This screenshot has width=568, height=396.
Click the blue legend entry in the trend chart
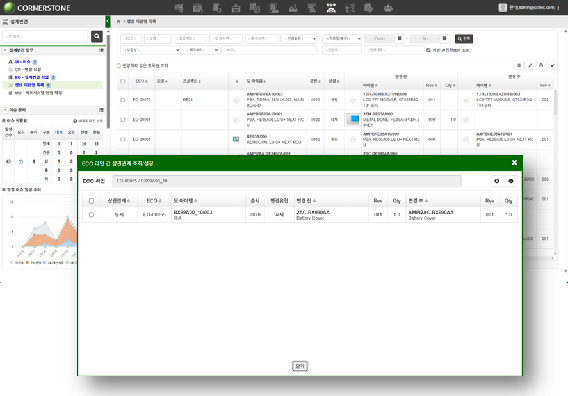[53, 263]
